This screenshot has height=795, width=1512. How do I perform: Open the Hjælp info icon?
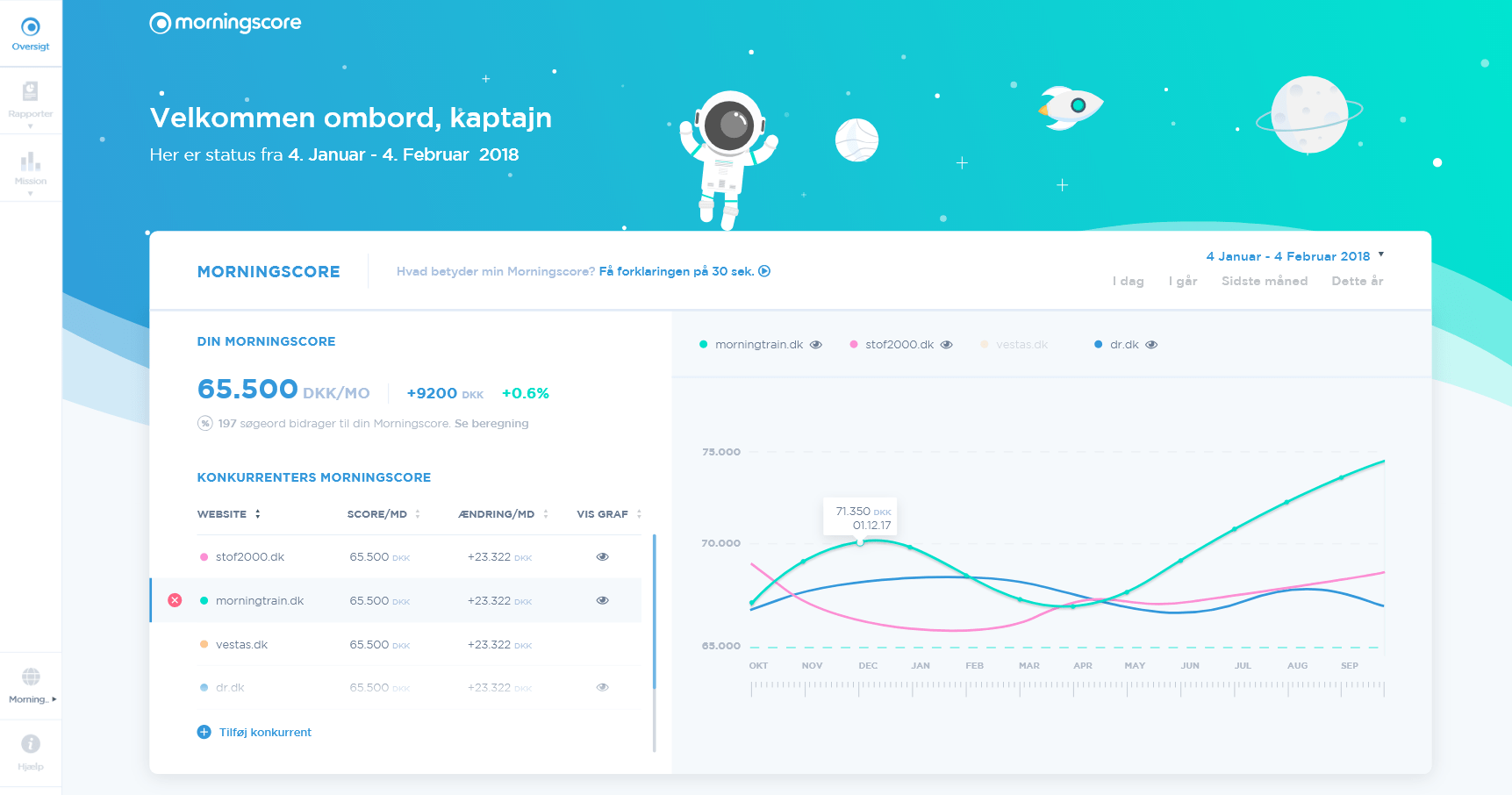[x=31, y=744]
